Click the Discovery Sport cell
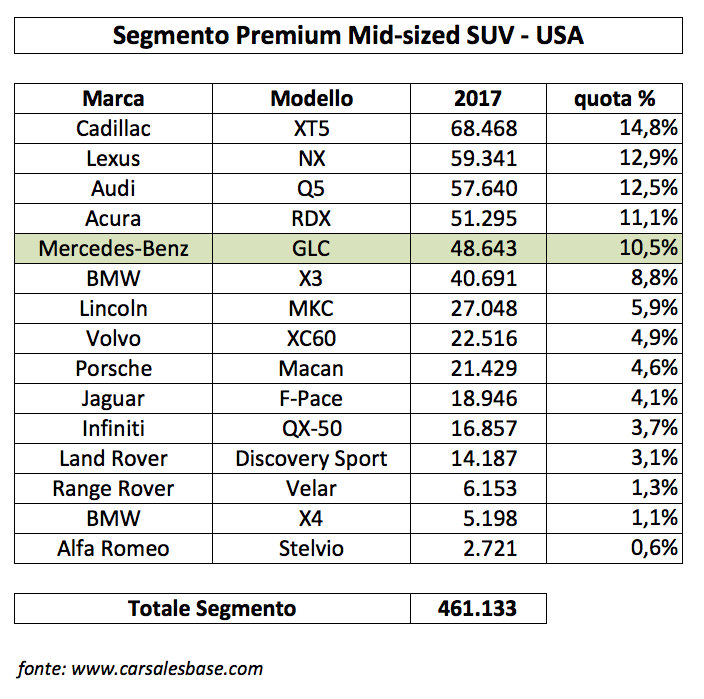This screenshot has width=704, height=699. [311, 458]
